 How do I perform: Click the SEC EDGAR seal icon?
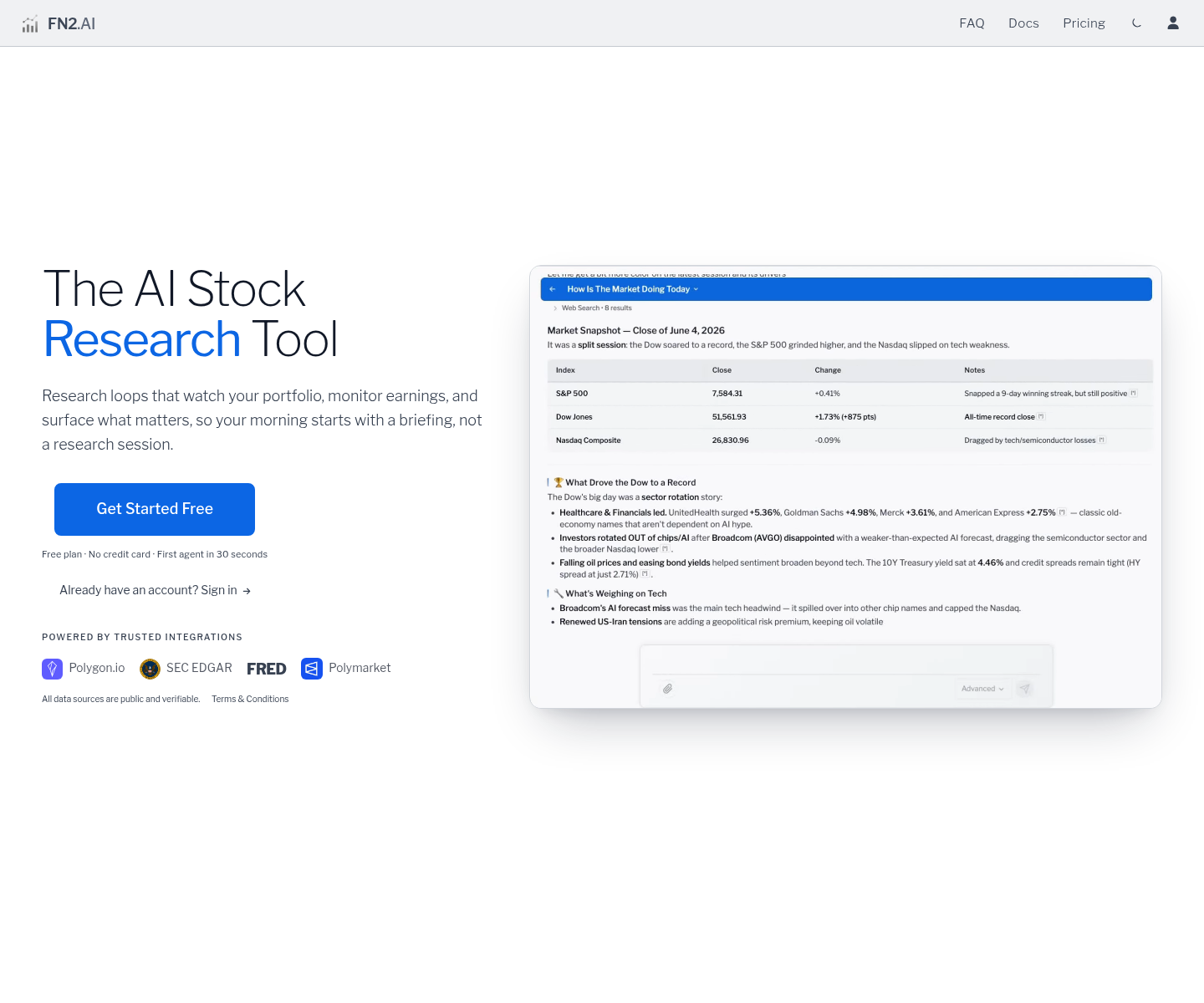(x=150, y=669)
